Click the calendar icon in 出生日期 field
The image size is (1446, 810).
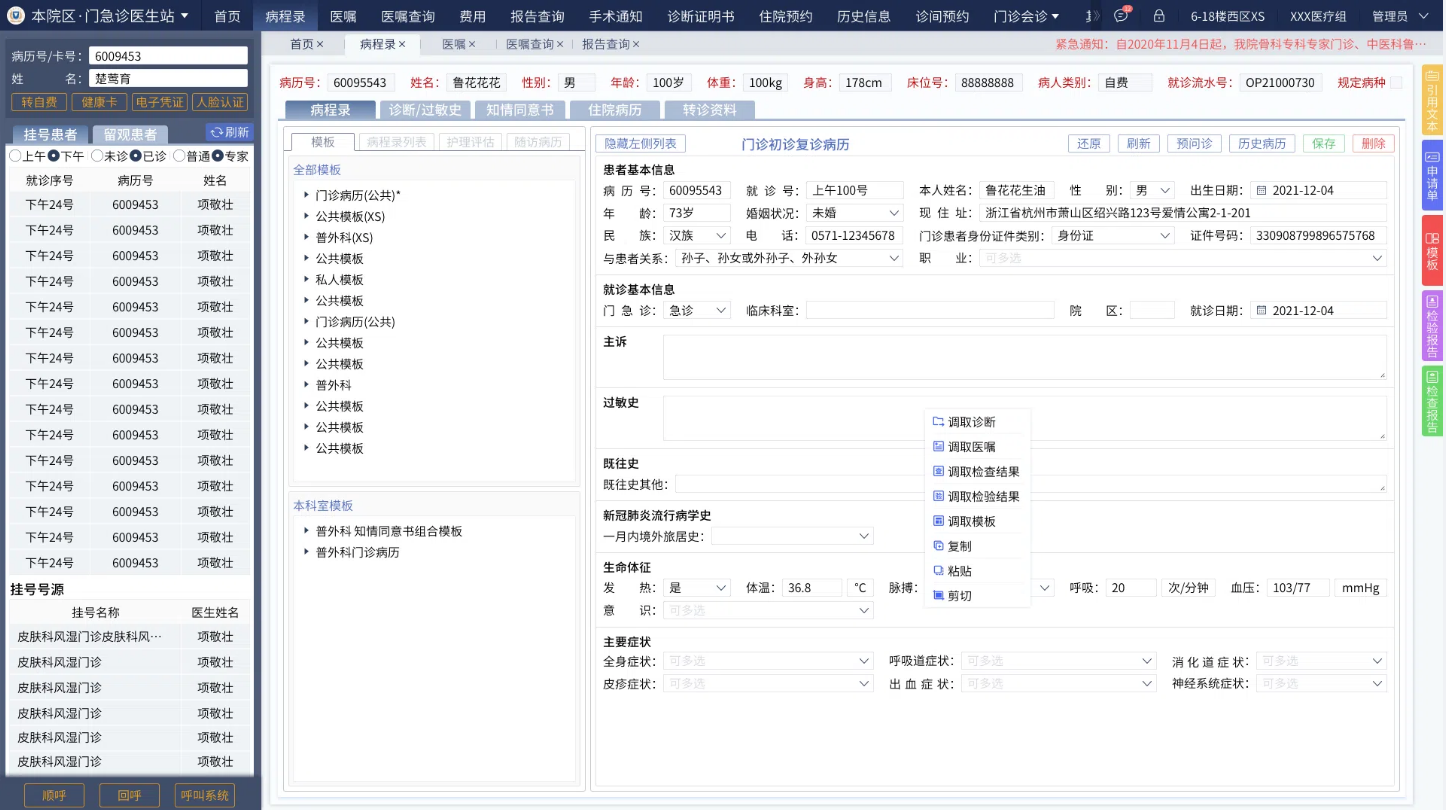click(x=1261, y=190)
